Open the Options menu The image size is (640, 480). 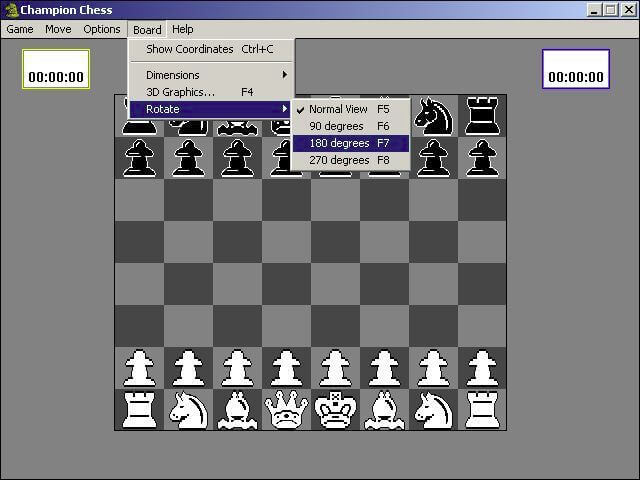[102, 29]
